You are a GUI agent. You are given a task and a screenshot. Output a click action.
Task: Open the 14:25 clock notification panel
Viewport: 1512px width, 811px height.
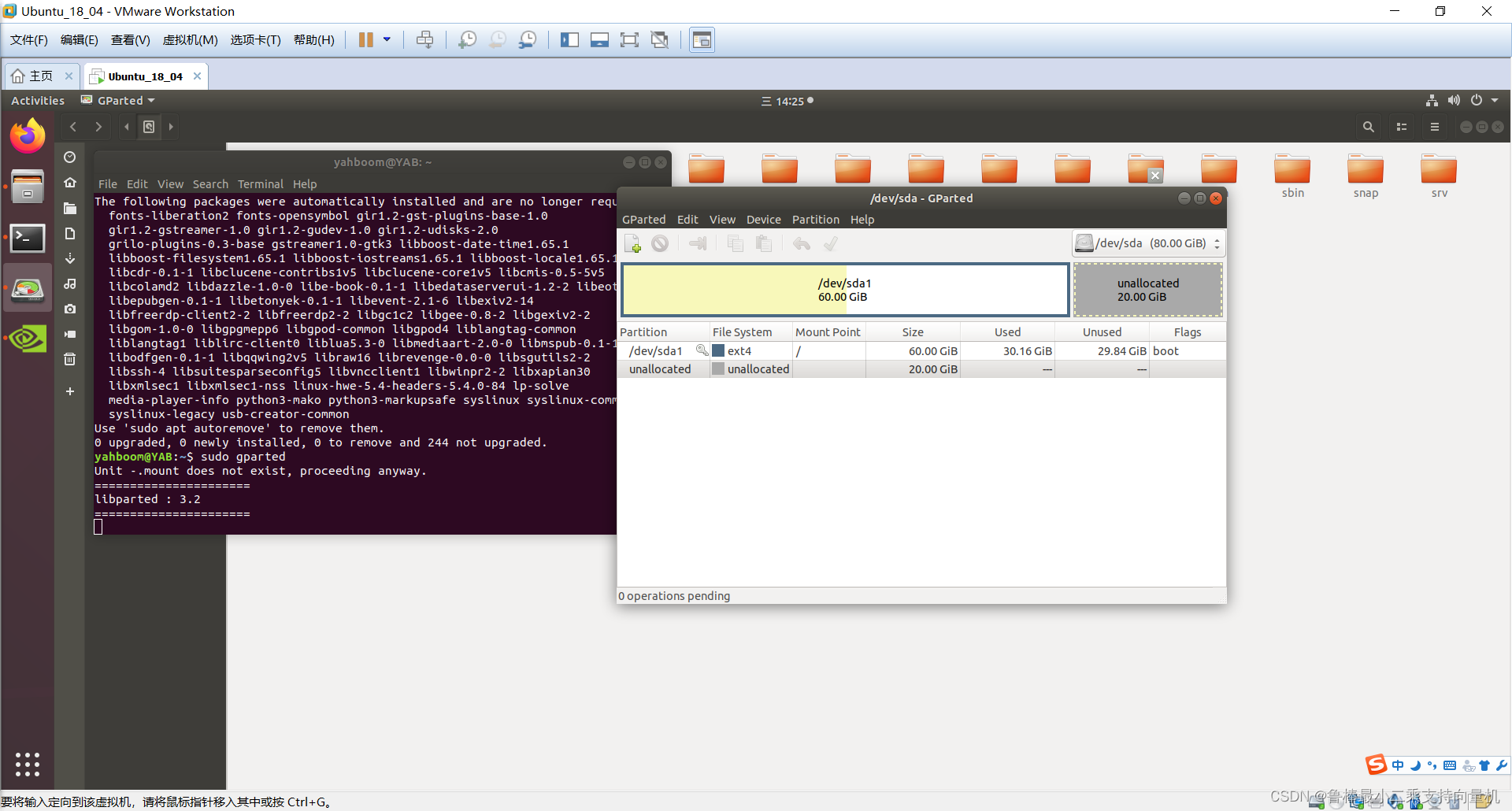(x=787, y=101)
